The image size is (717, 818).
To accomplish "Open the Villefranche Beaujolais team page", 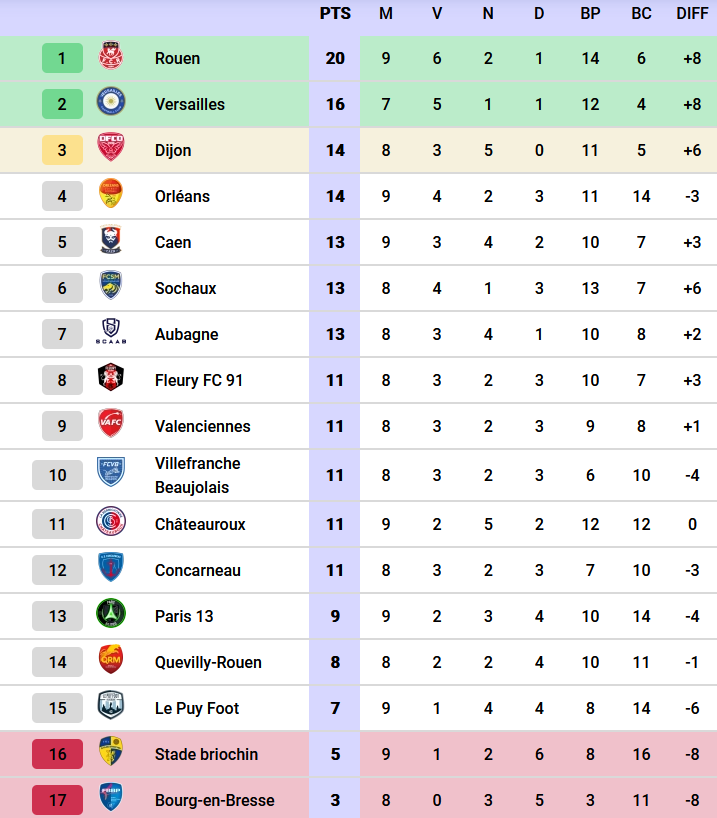I will (x=197, y=475).
